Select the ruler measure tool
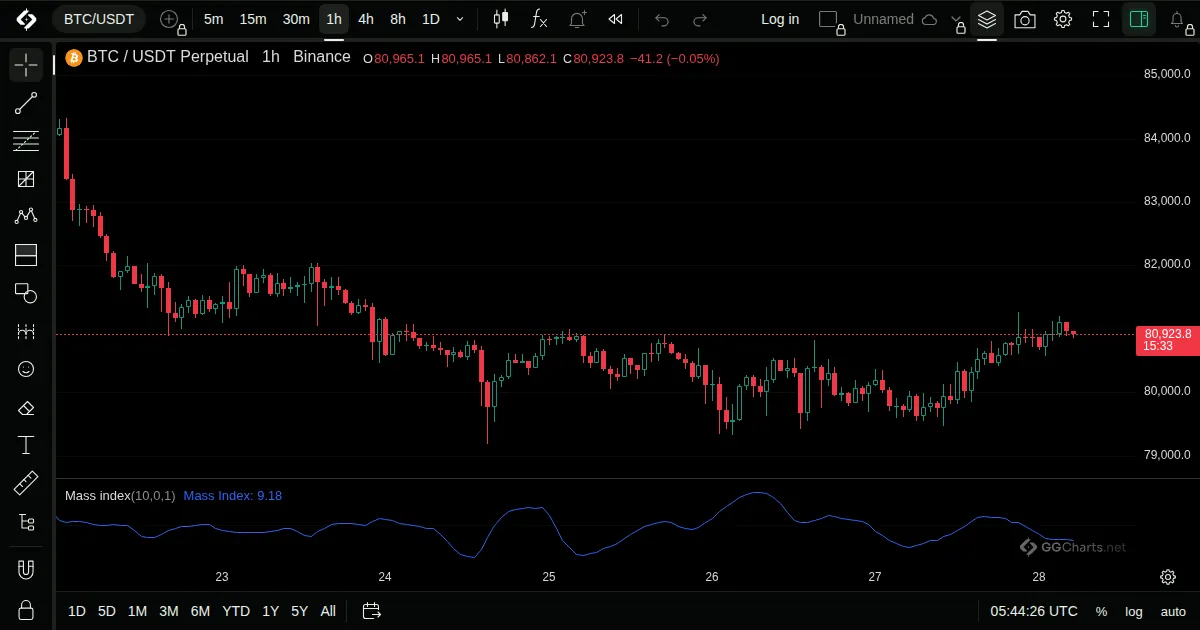 click(26, 483)
